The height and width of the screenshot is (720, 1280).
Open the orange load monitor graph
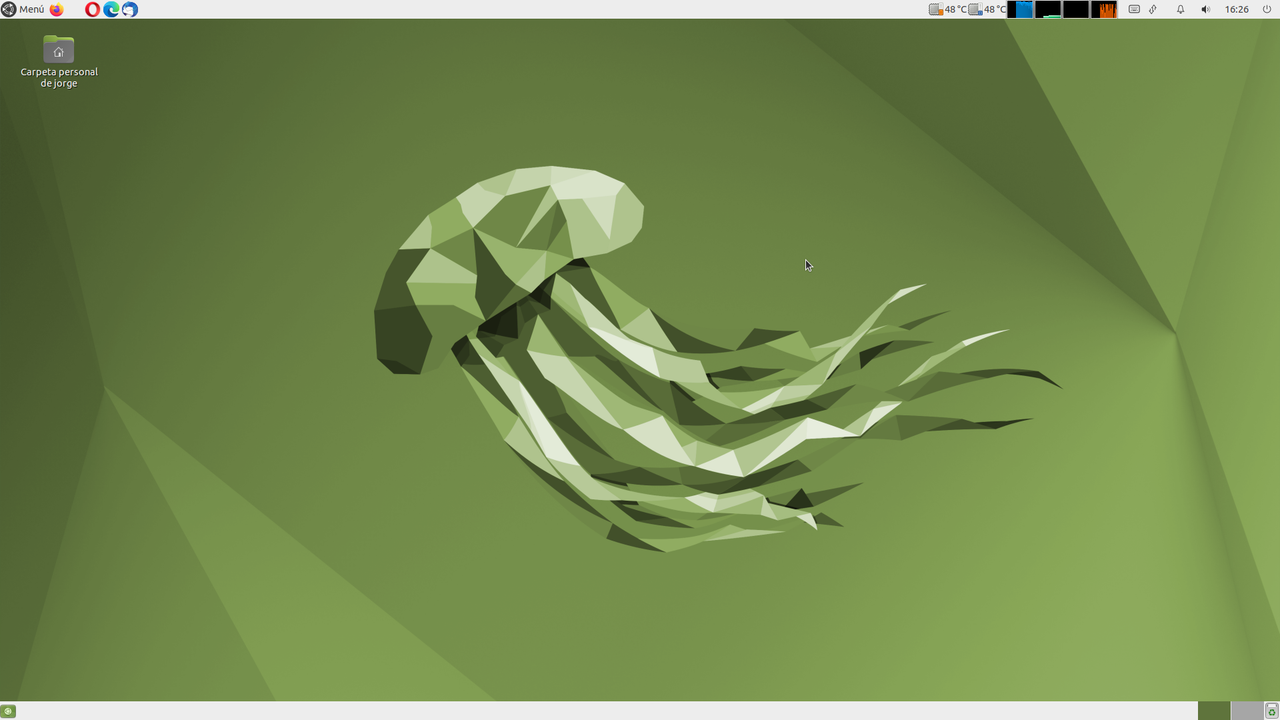pos(1104,9)
